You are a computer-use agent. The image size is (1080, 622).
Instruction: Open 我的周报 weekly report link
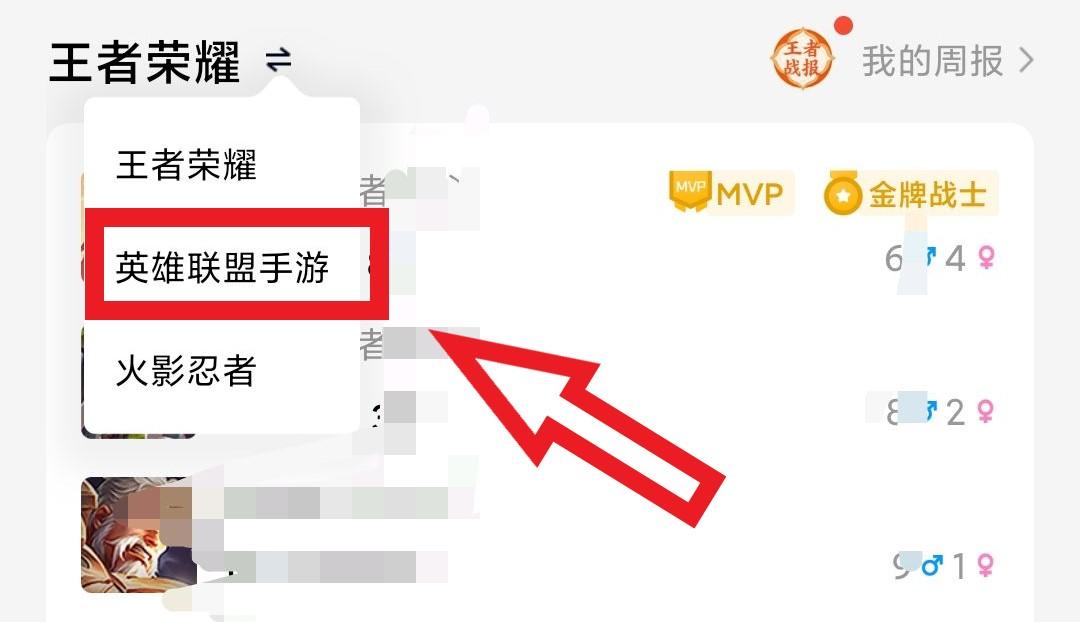coord(932,61)
